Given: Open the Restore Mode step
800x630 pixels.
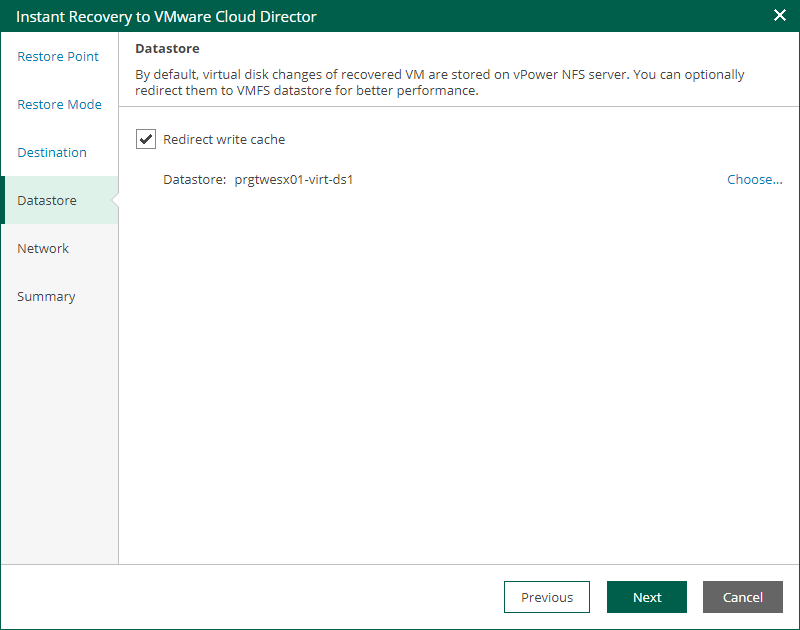Looking at the screenshot, I should pos(60,104).
